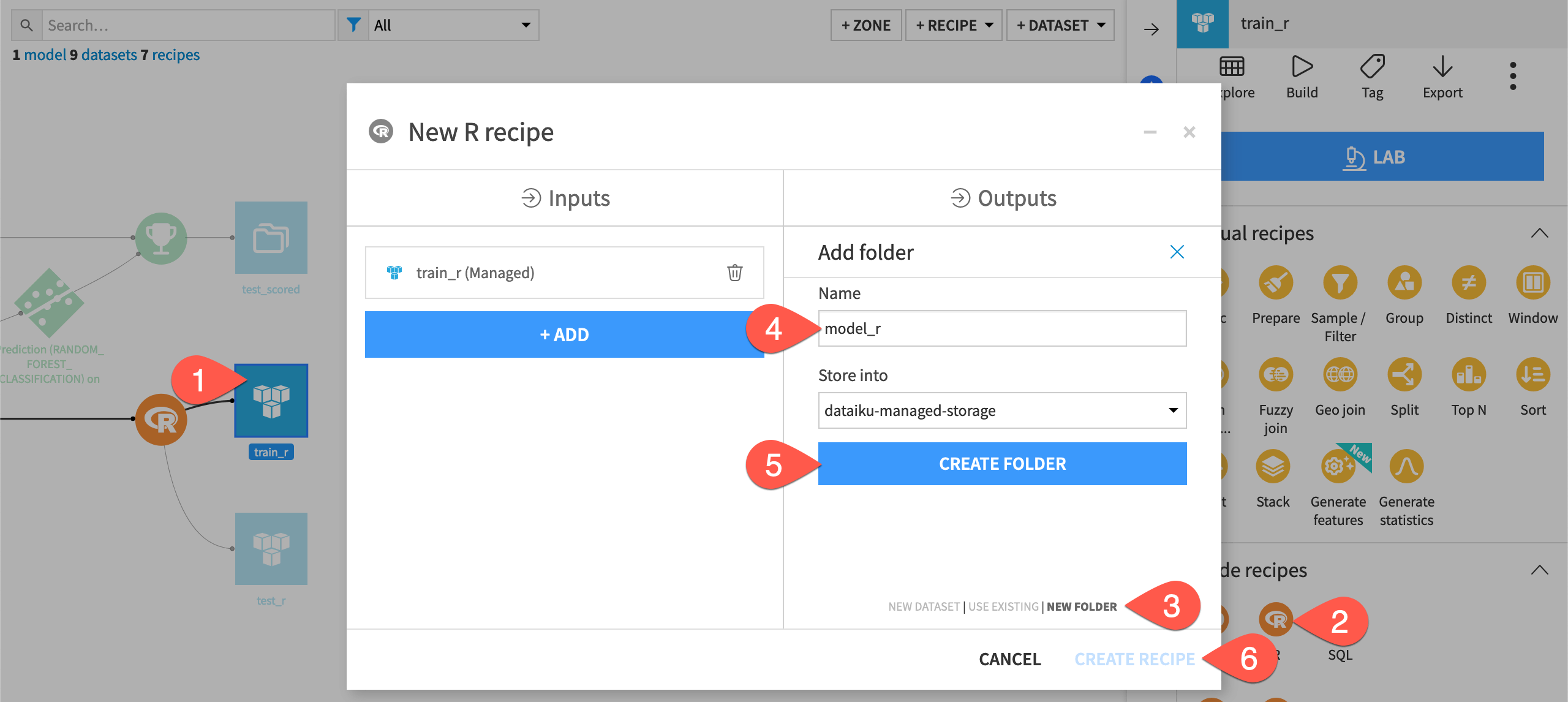Open the All filter dropdown
The image size is (1568, 702).
[x=453, y=25]
